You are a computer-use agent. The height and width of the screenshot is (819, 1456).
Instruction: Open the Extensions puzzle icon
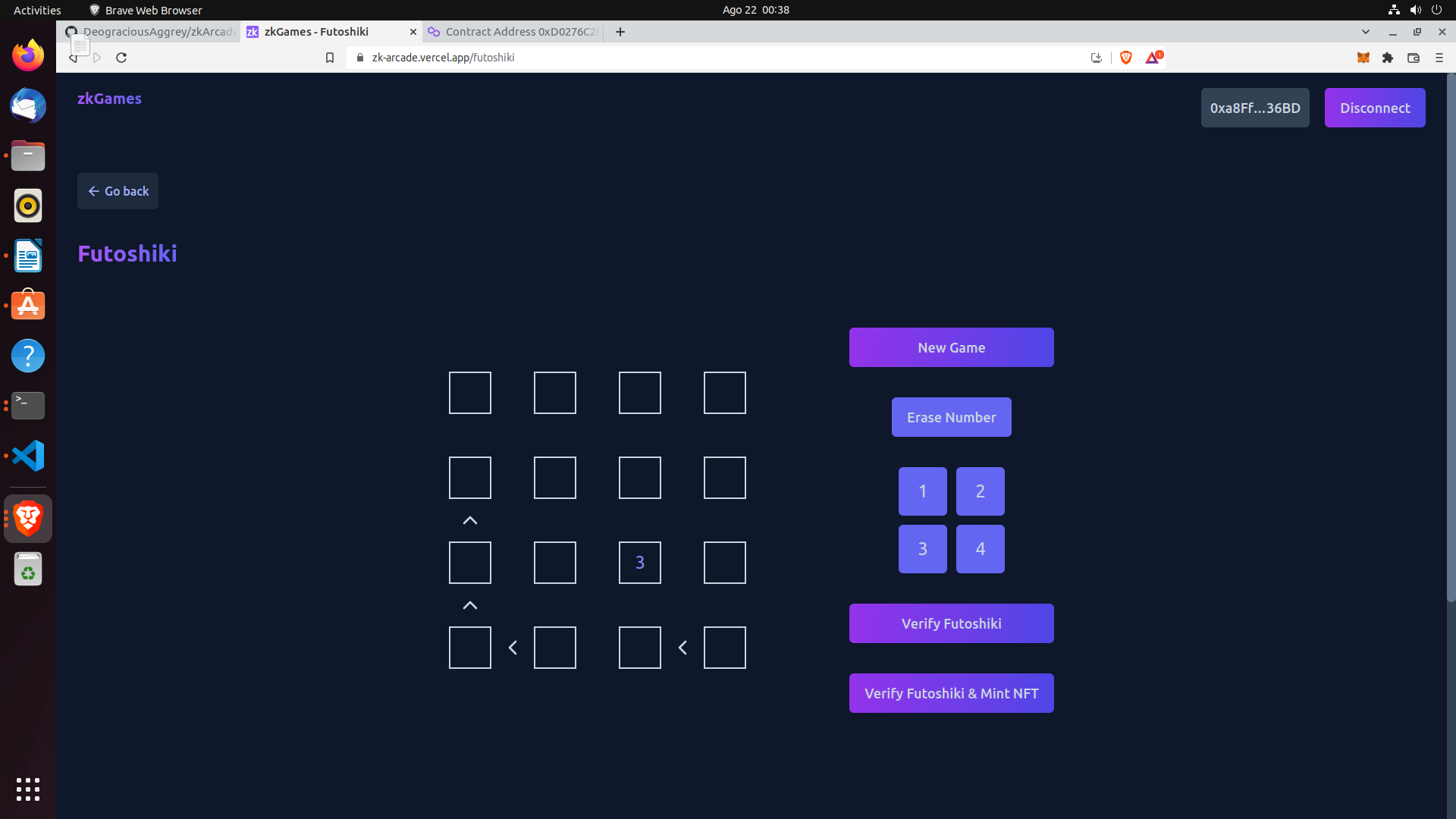[x=1388, y=58]
